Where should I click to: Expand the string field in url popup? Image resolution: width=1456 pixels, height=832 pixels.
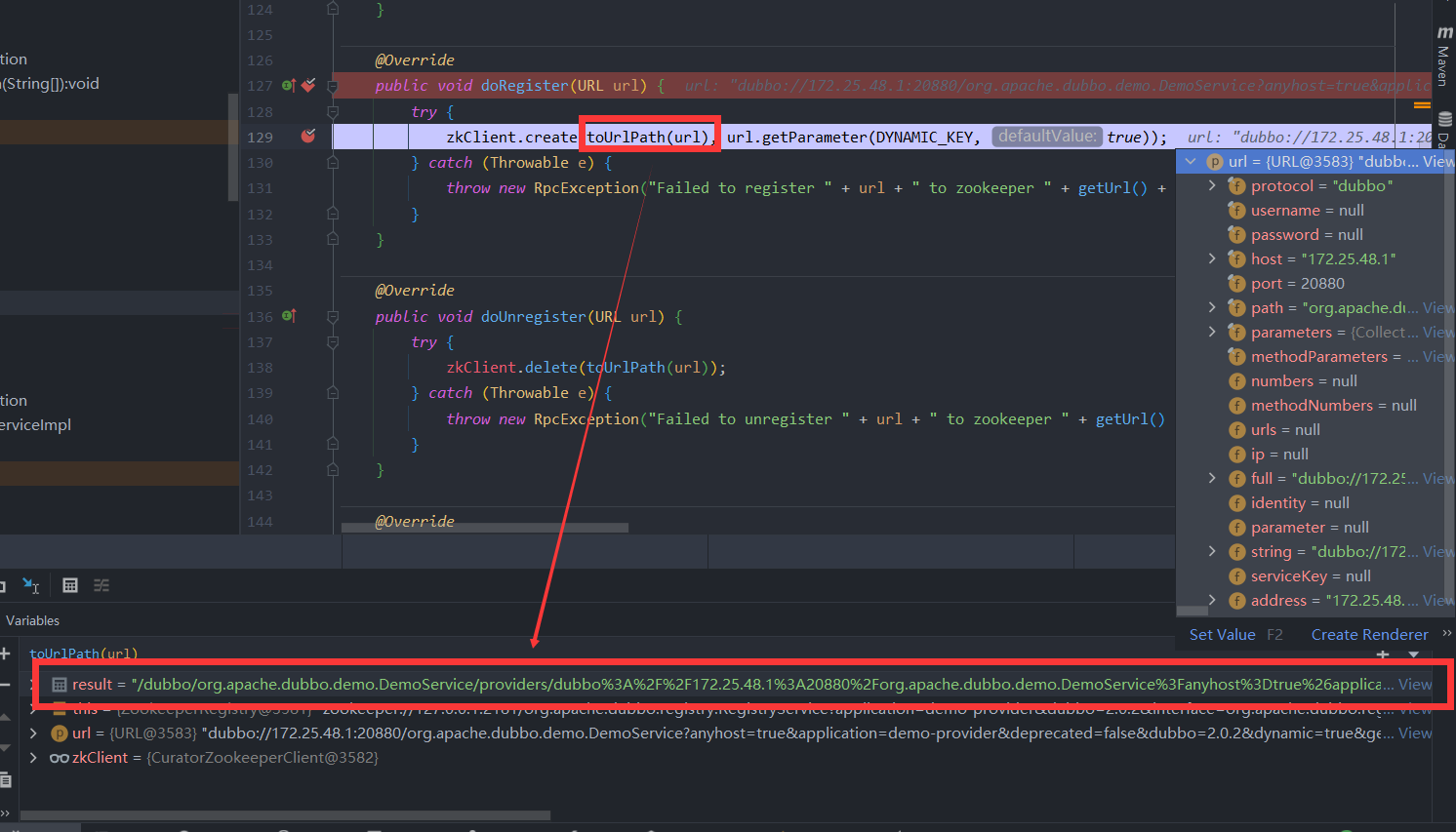coord(1212,551)
